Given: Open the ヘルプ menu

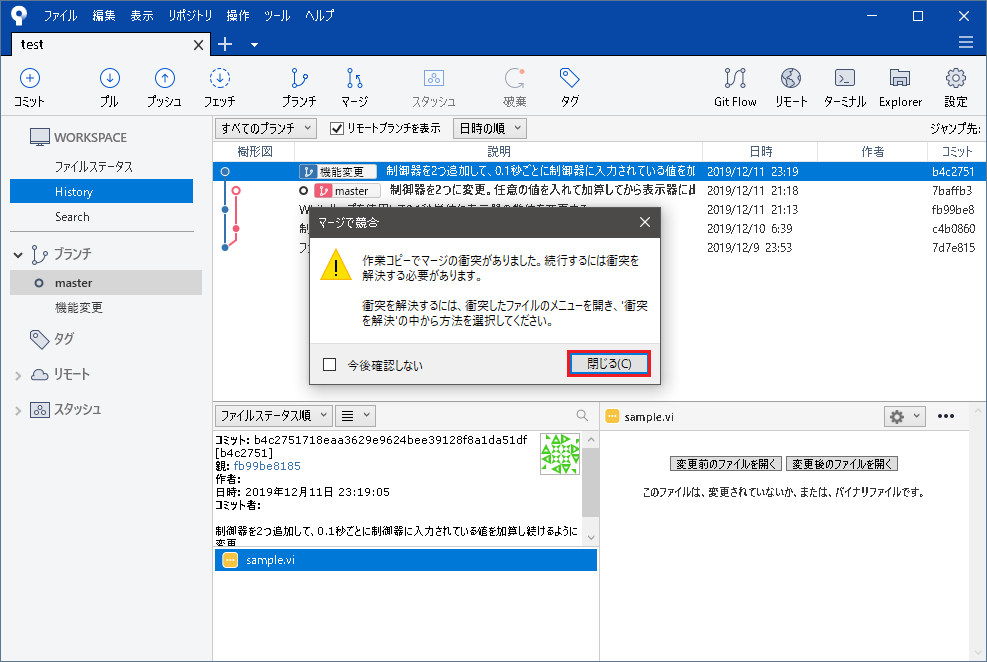Looking at the screenshot, I should point(320,16).
